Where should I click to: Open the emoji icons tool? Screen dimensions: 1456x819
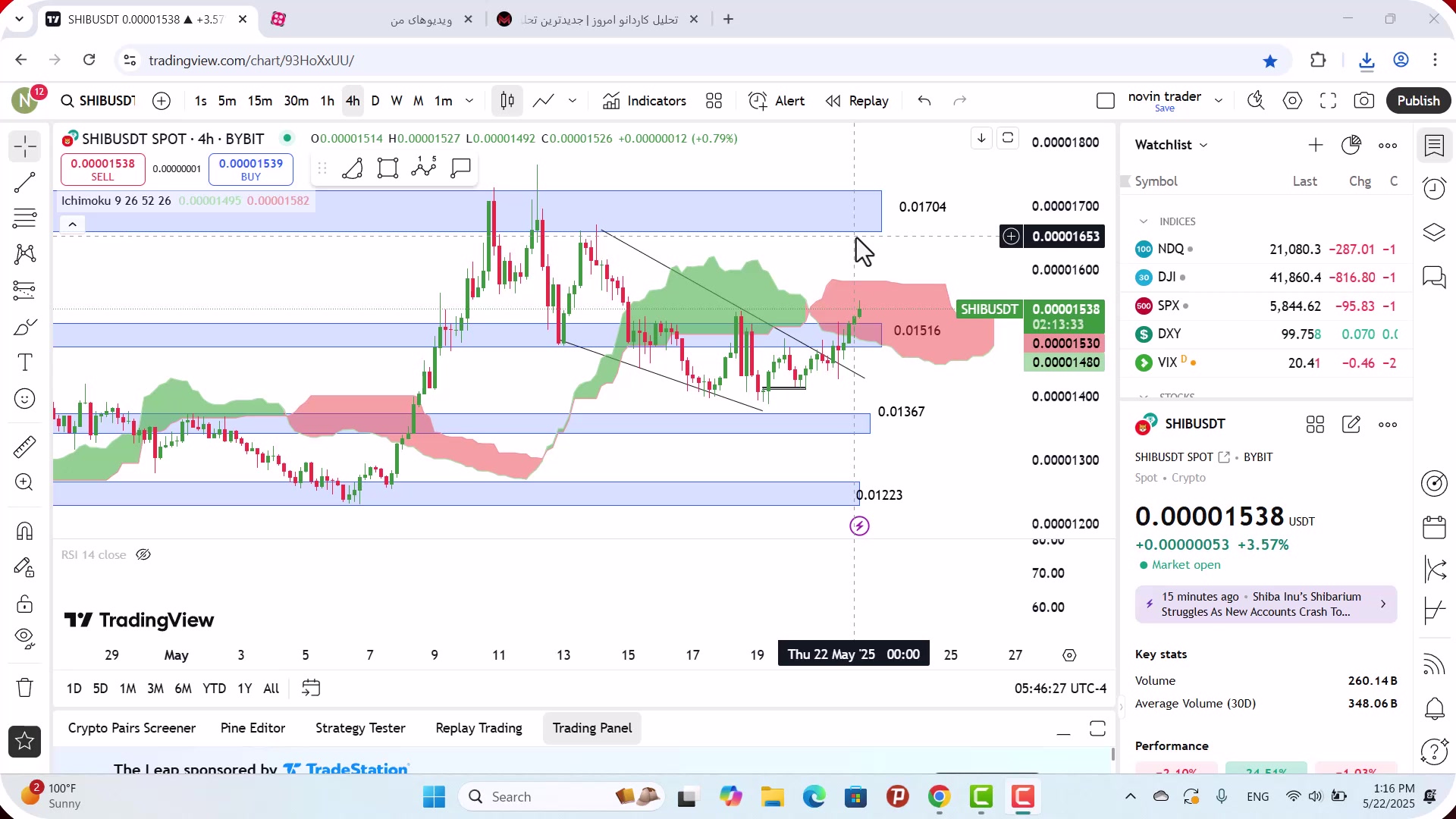pos(25,399)
